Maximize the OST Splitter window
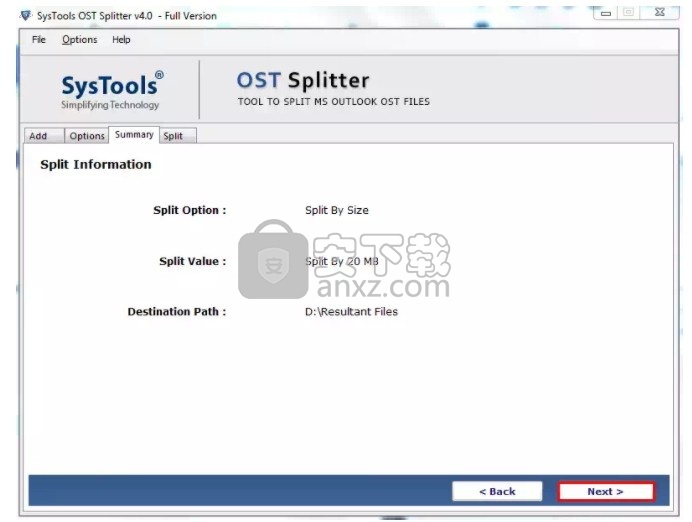The height and width of the screenshot is (522, 692). click(628, 12)
